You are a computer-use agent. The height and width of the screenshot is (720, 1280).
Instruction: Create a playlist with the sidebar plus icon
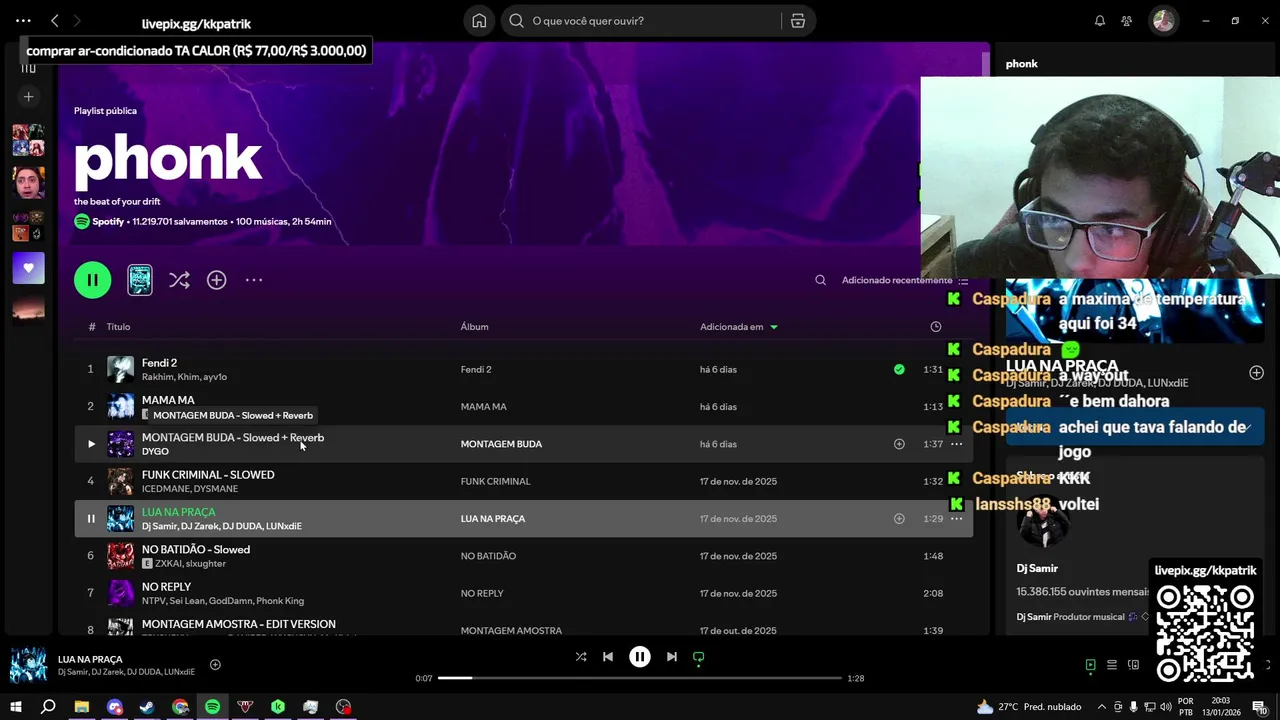point(28,97)
